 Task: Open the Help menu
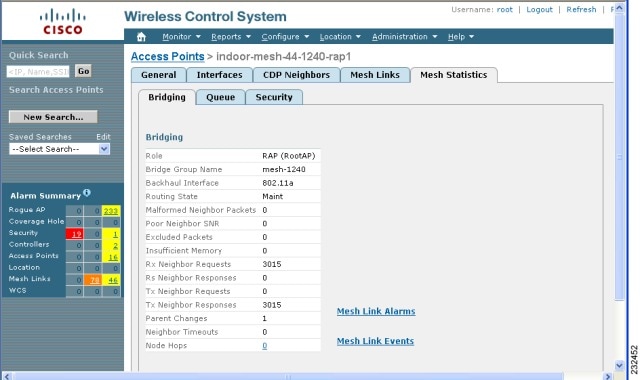point(461,37)
